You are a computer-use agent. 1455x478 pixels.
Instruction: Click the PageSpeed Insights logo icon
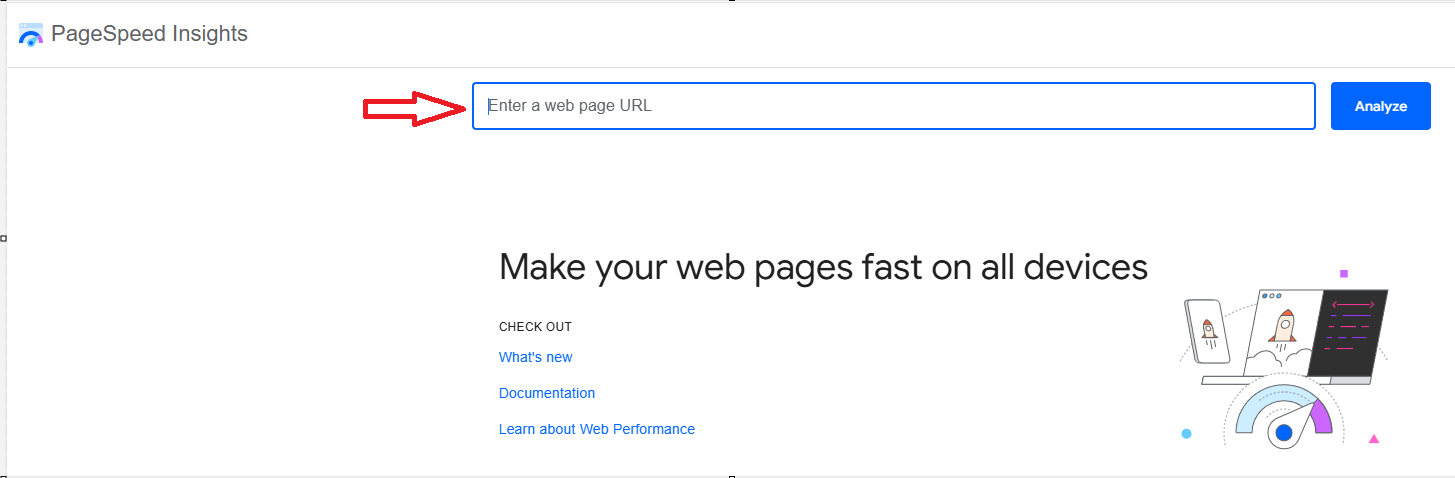[x=31, y=35]
